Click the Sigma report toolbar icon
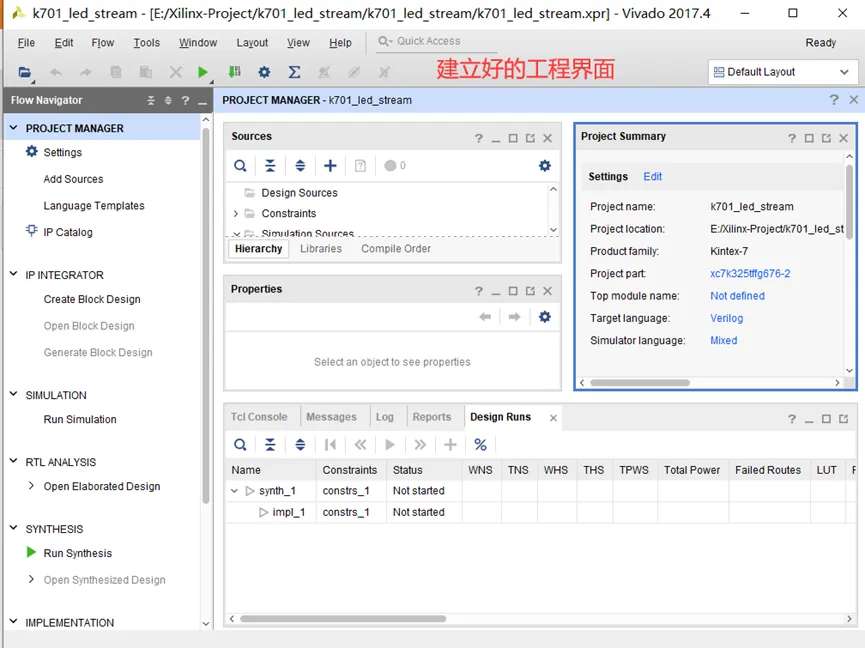Viewport: 865px width, 648px height. pyautogui.click(x=295, y=72)
